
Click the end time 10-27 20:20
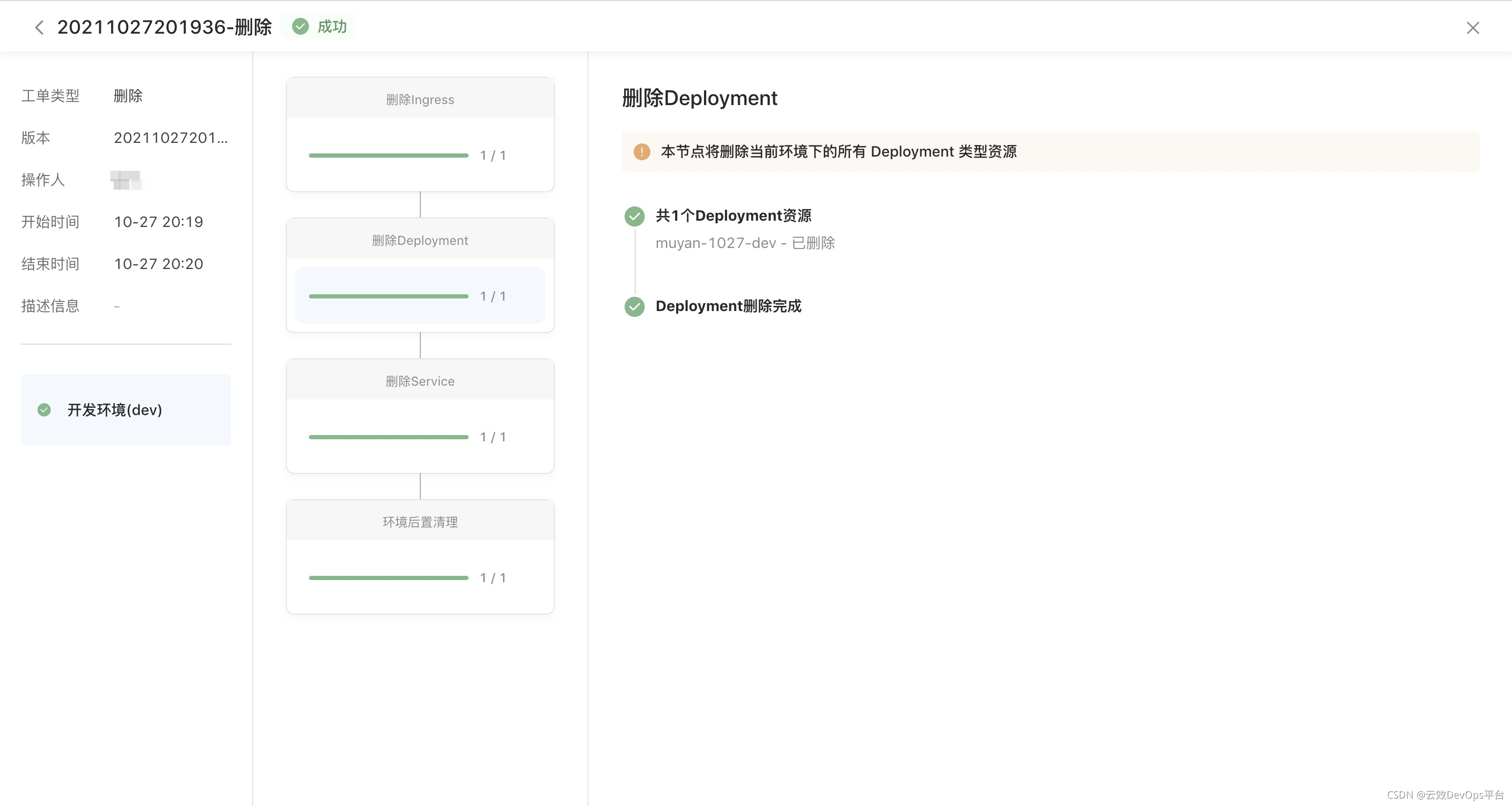159,264
